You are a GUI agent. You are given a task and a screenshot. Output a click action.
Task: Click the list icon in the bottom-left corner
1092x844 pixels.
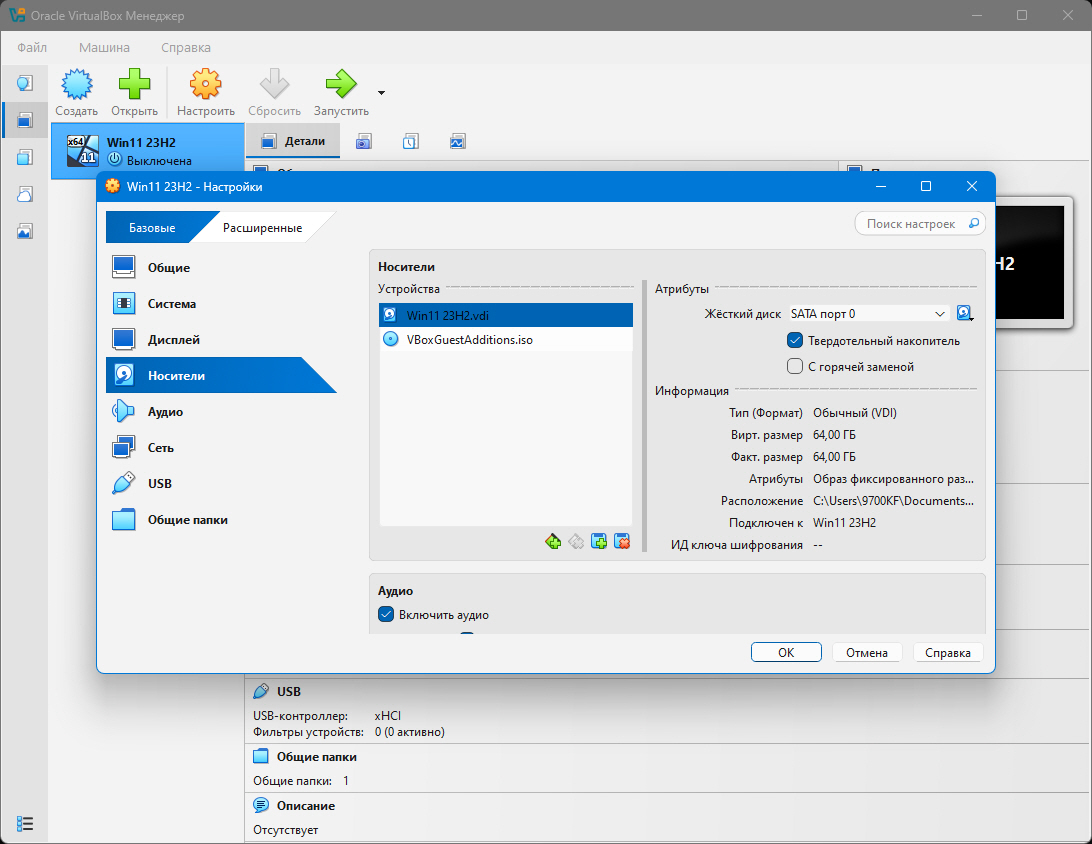click(24, 824)
